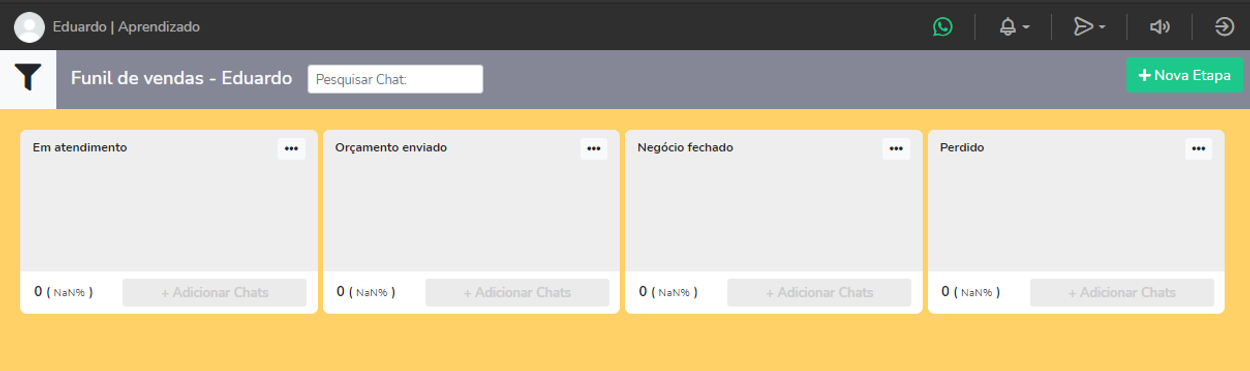
Task: Expand the paper plane send menu
Action: (x=1089, y=27)
